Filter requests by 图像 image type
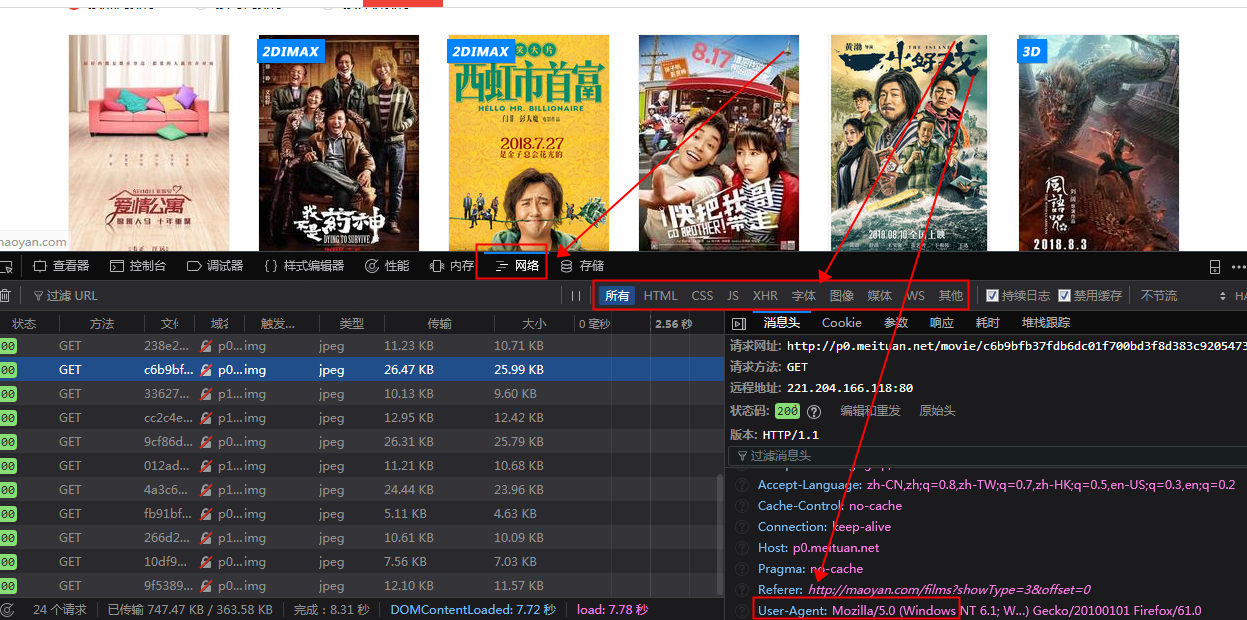This screenshot has width=1247, height=620. click(842, 296)
